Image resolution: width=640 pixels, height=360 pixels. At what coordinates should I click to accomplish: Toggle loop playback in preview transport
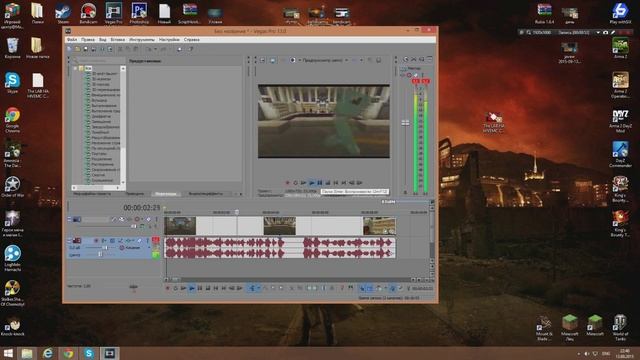point(296,183)
